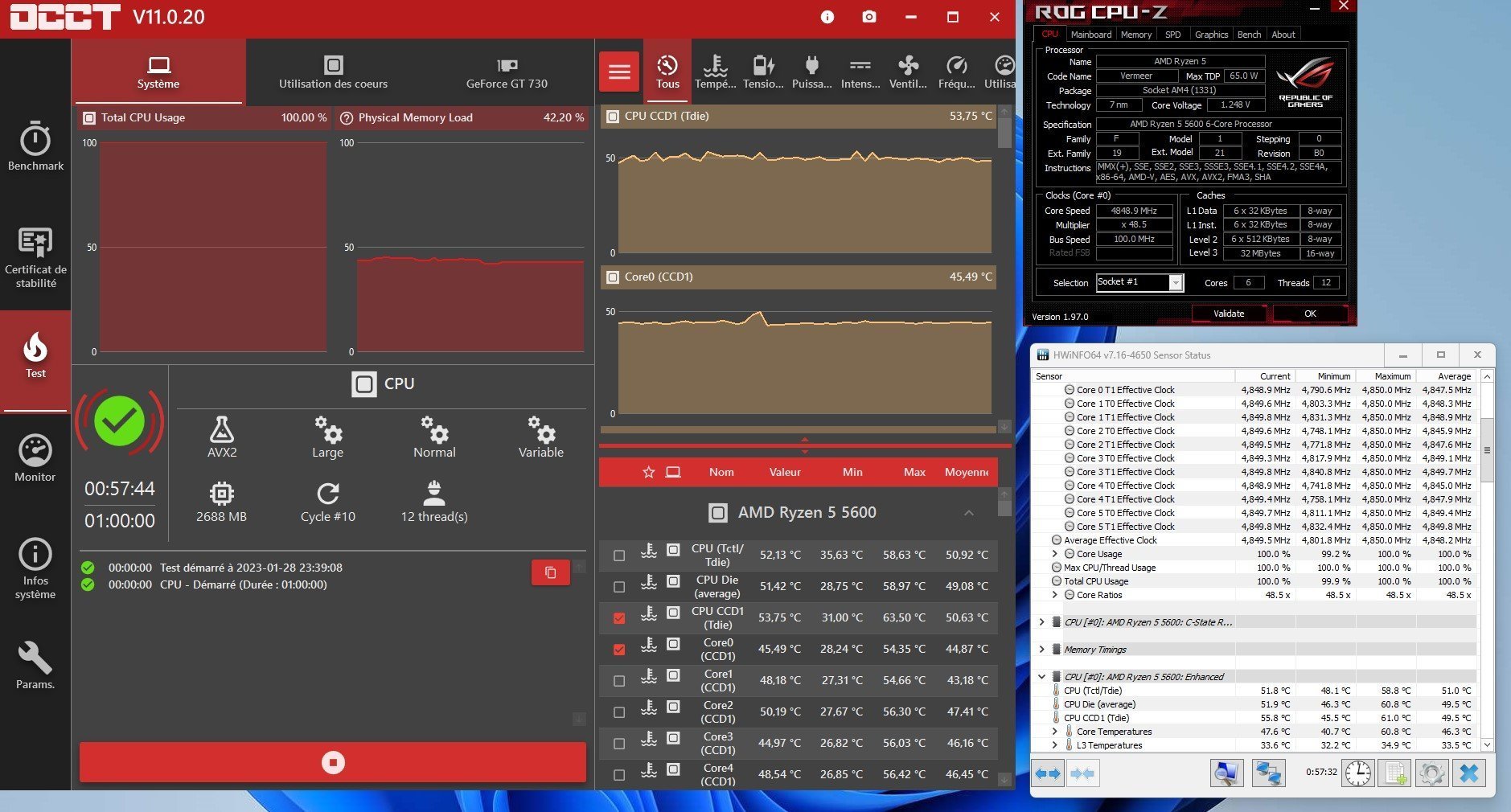Expand Core Temperatures in HWiNFO tree
The image size is (1511, 812).
[x=1055, y=732]
